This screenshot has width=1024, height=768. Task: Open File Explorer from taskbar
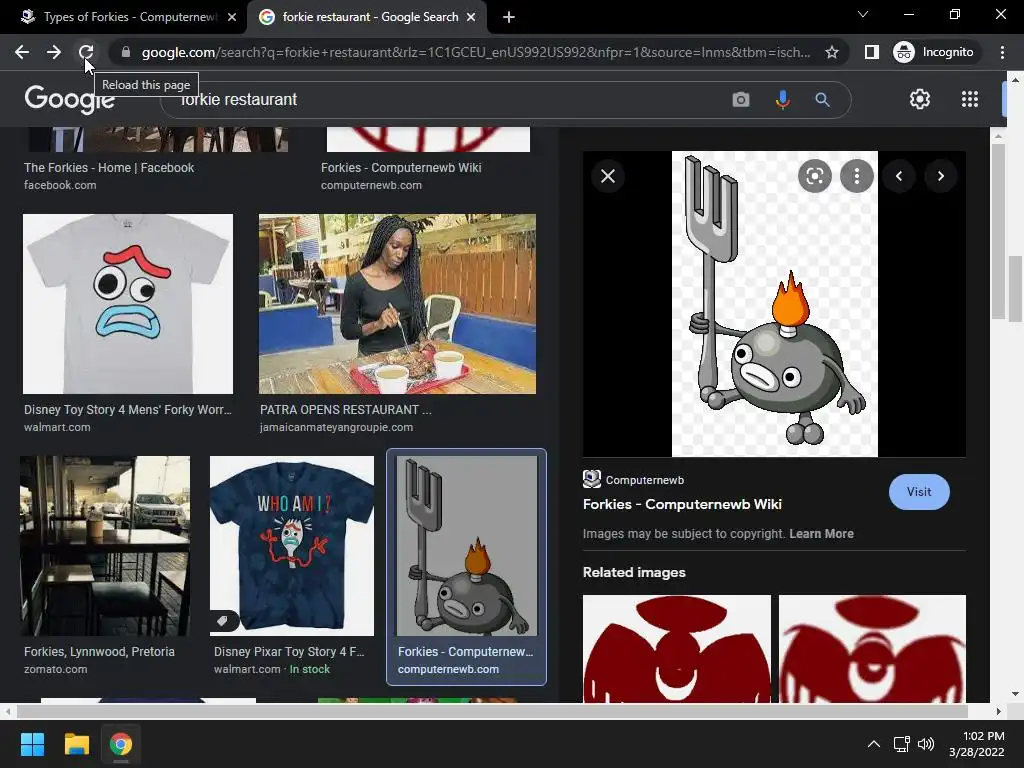pos(76,744)
